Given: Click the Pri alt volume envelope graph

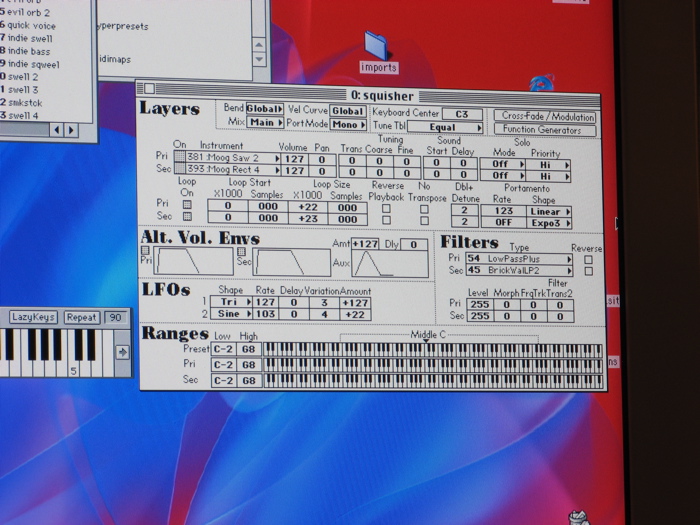Looking at the screenshot, I should tap(191, 262).
